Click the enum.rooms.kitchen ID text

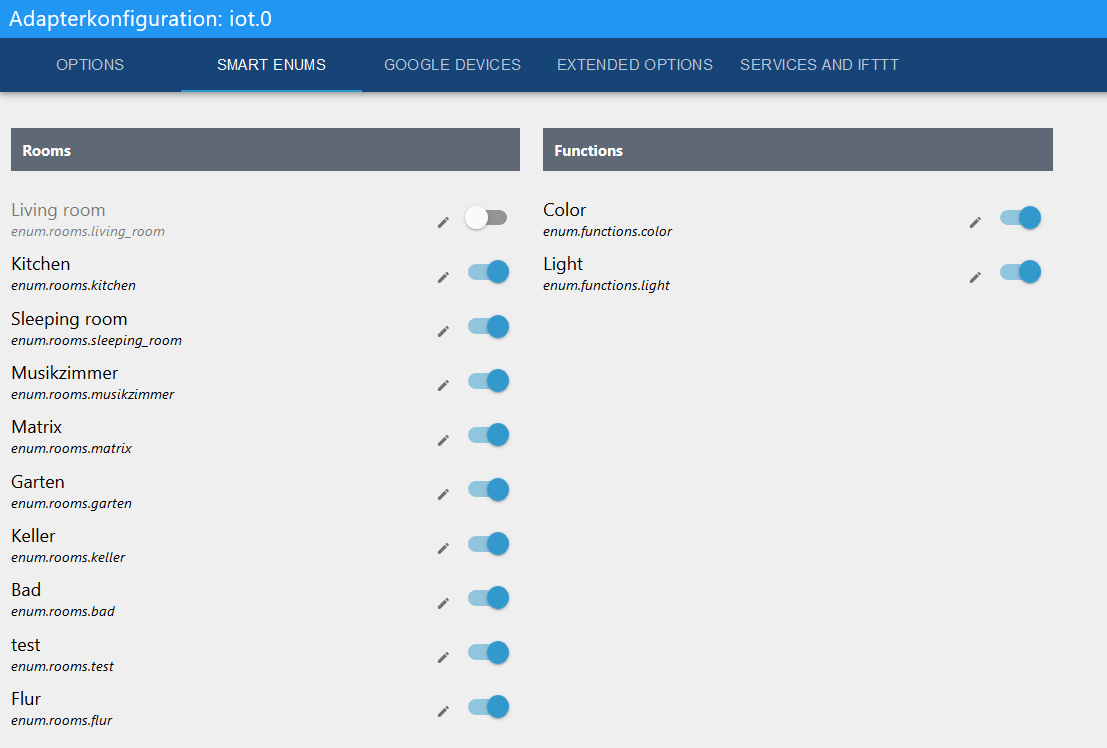point(73,286)
